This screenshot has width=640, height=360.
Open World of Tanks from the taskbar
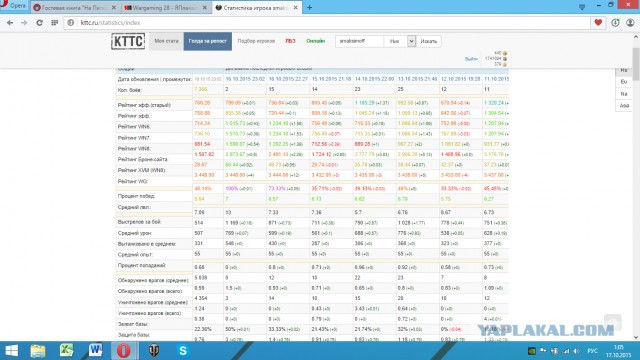(154, 351)
